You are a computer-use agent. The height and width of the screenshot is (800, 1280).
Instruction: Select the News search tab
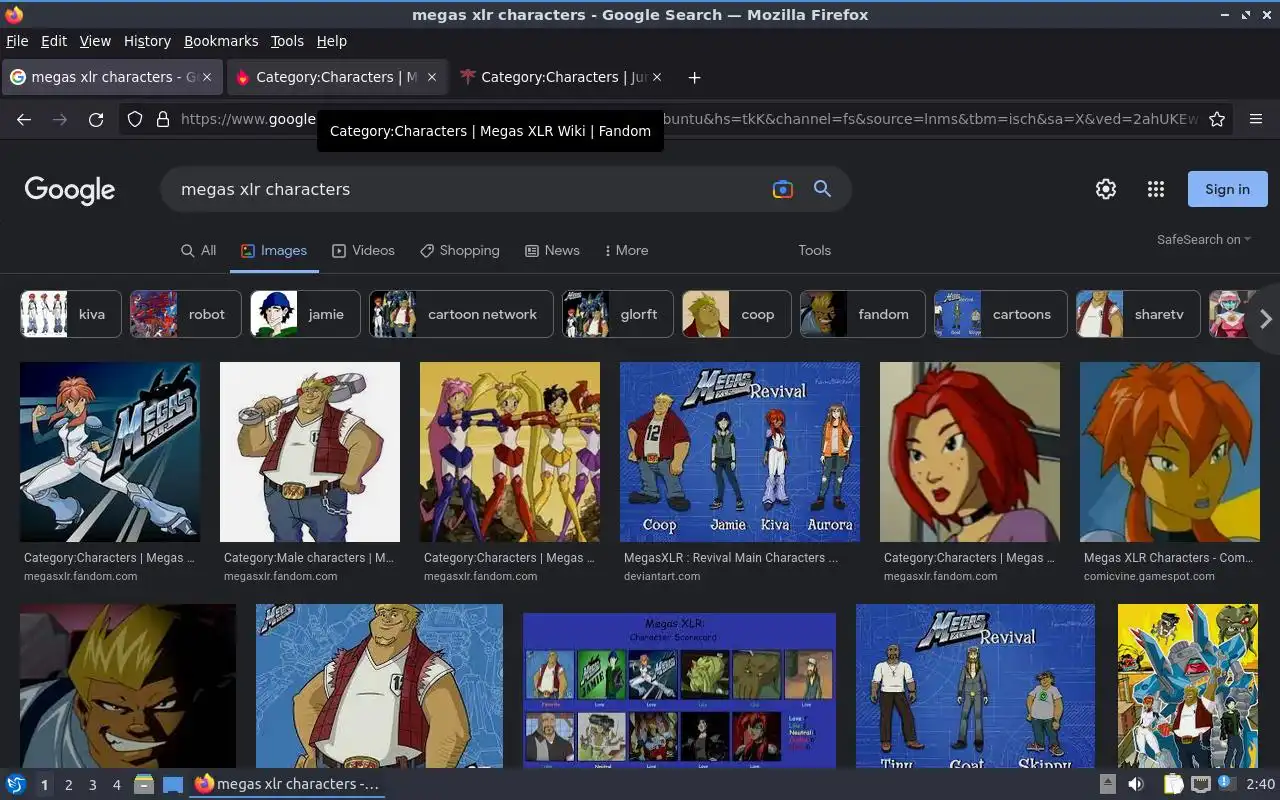click(x=552, y=250)
